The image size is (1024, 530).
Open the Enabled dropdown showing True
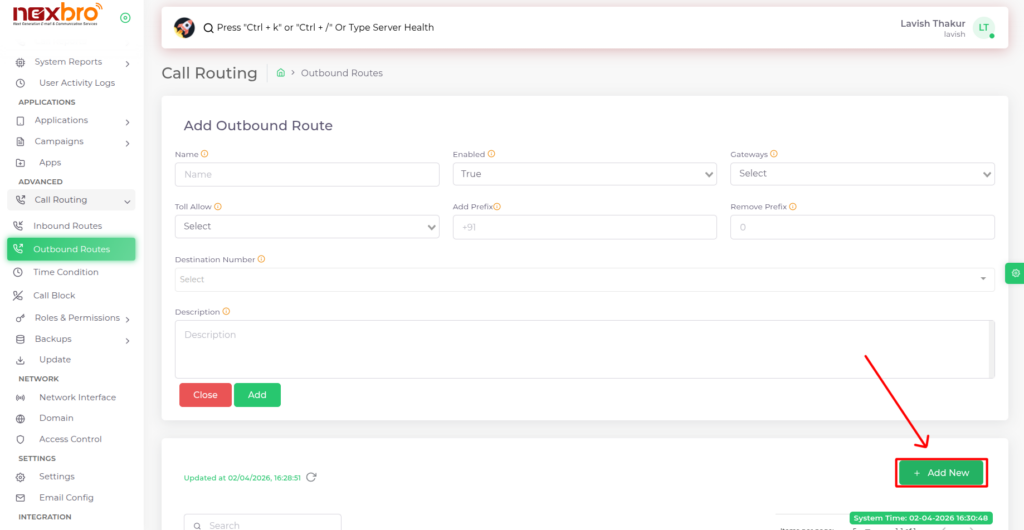click(x=584, y=174)
